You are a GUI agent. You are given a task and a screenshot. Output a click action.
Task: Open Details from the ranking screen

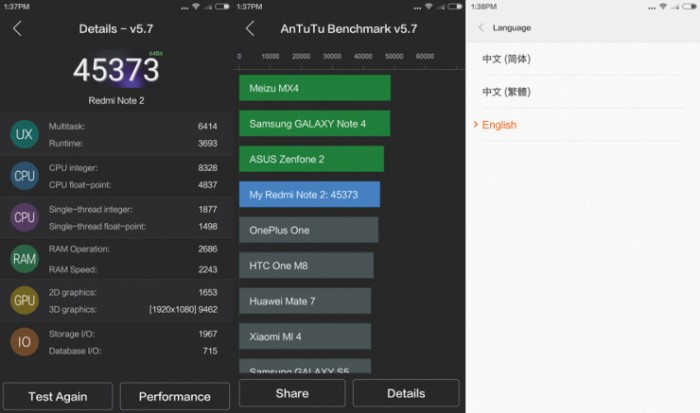[x=406, y=393]
